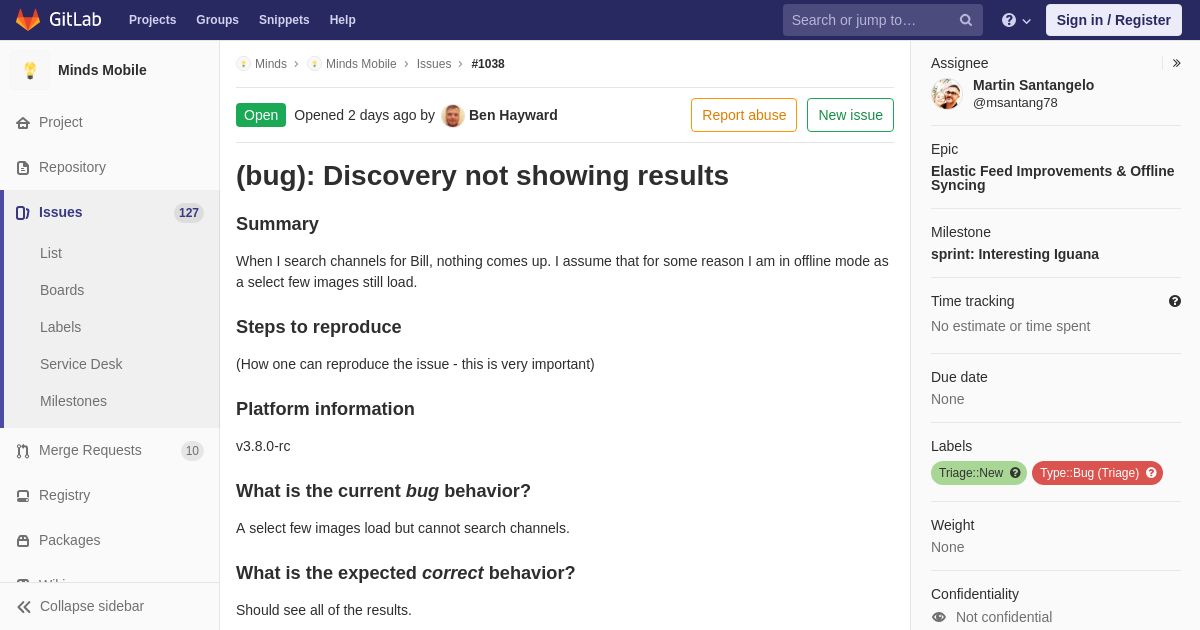Click the Type::Bug label help icon
1200x630 pixels.
point(1151,473)
